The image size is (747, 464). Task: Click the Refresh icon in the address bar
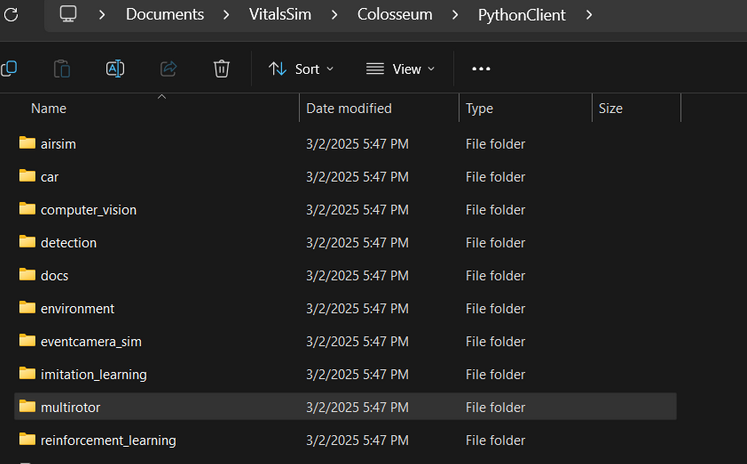[x=10, y=15]
